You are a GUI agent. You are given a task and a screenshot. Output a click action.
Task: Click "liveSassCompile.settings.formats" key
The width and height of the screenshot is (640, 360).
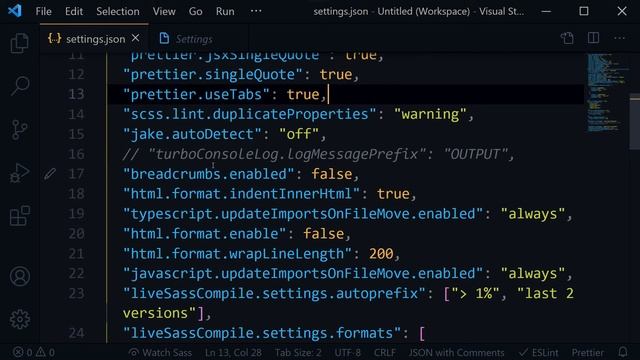(262, 333)
